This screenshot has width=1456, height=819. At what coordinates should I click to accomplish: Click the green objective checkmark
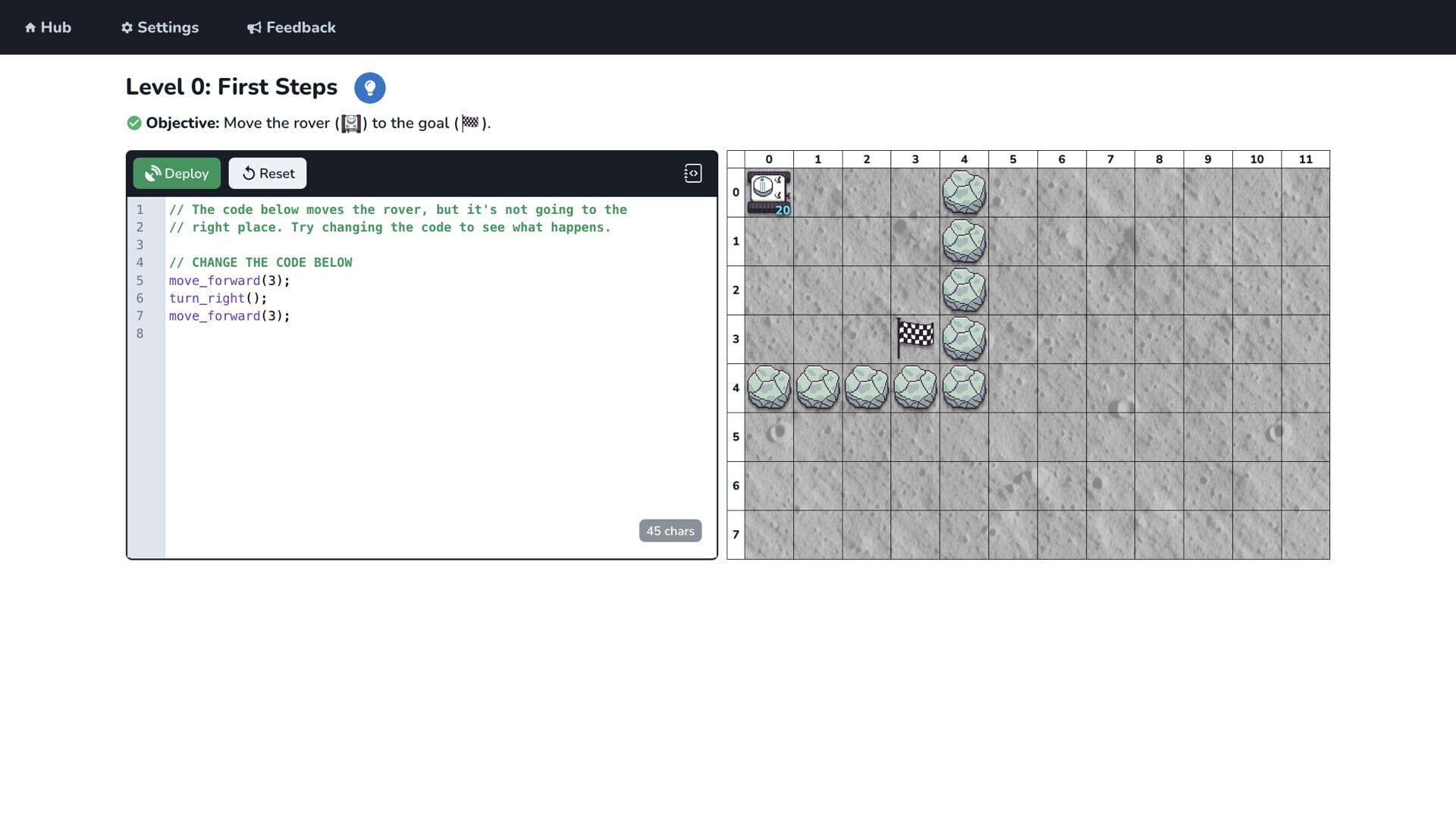coord(135,122)
